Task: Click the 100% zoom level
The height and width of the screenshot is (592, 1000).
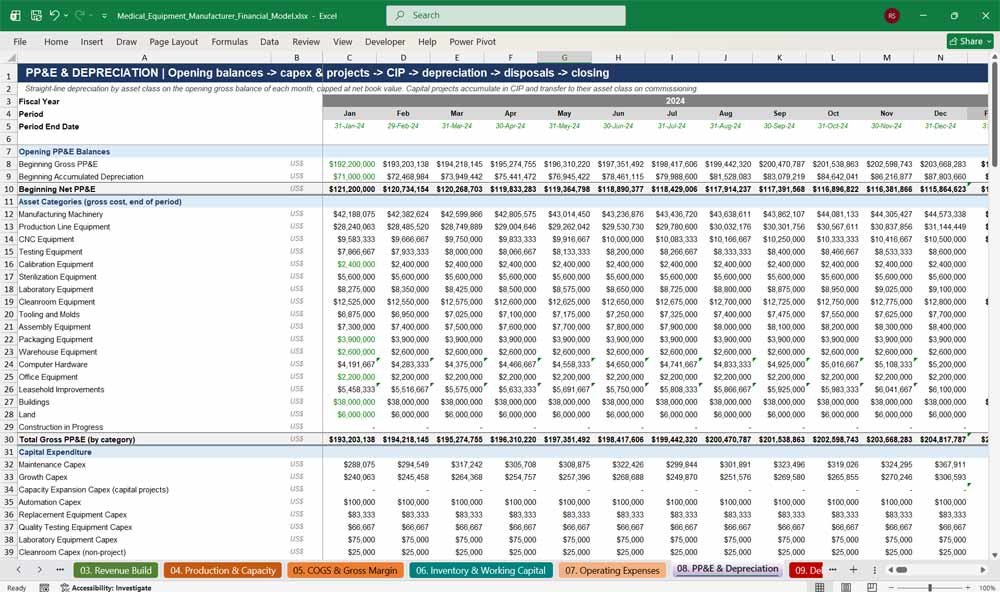Action: click(x=987, y=588)
